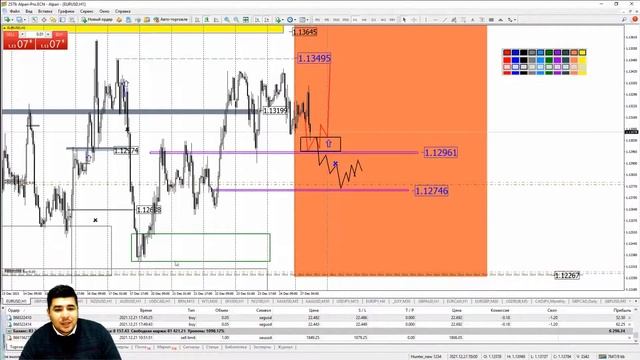Viewport: 640px width, 360px height.
Task: Show the Data Window toolbar icon
Action: coord(44,20)
